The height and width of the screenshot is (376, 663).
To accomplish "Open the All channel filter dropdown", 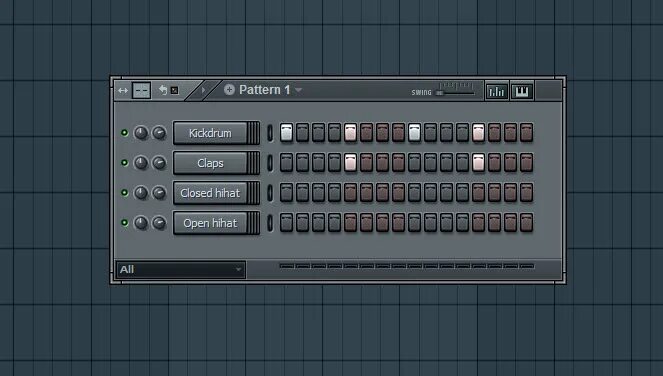I will (x=181, y=269).
